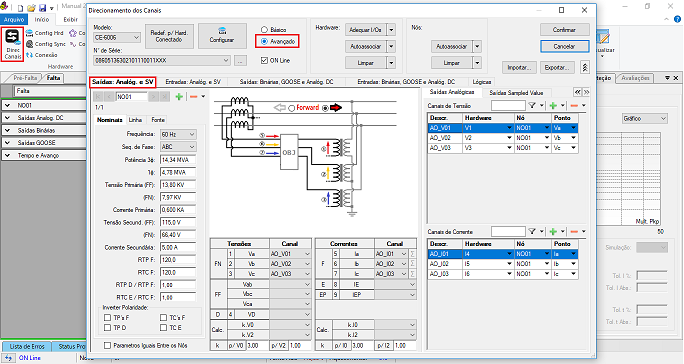Viewport: 684px width, 364px height.
Task: Click the expand arrows icon beside Exportar
Action: (585, 67)
